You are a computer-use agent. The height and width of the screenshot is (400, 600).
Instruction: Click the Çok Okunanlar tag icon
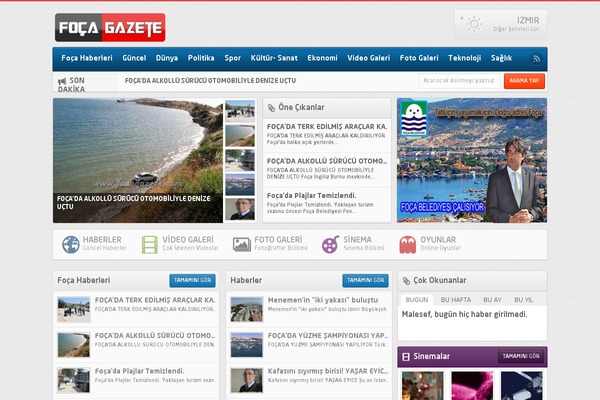pyautogui.click(x=406, y=281)
